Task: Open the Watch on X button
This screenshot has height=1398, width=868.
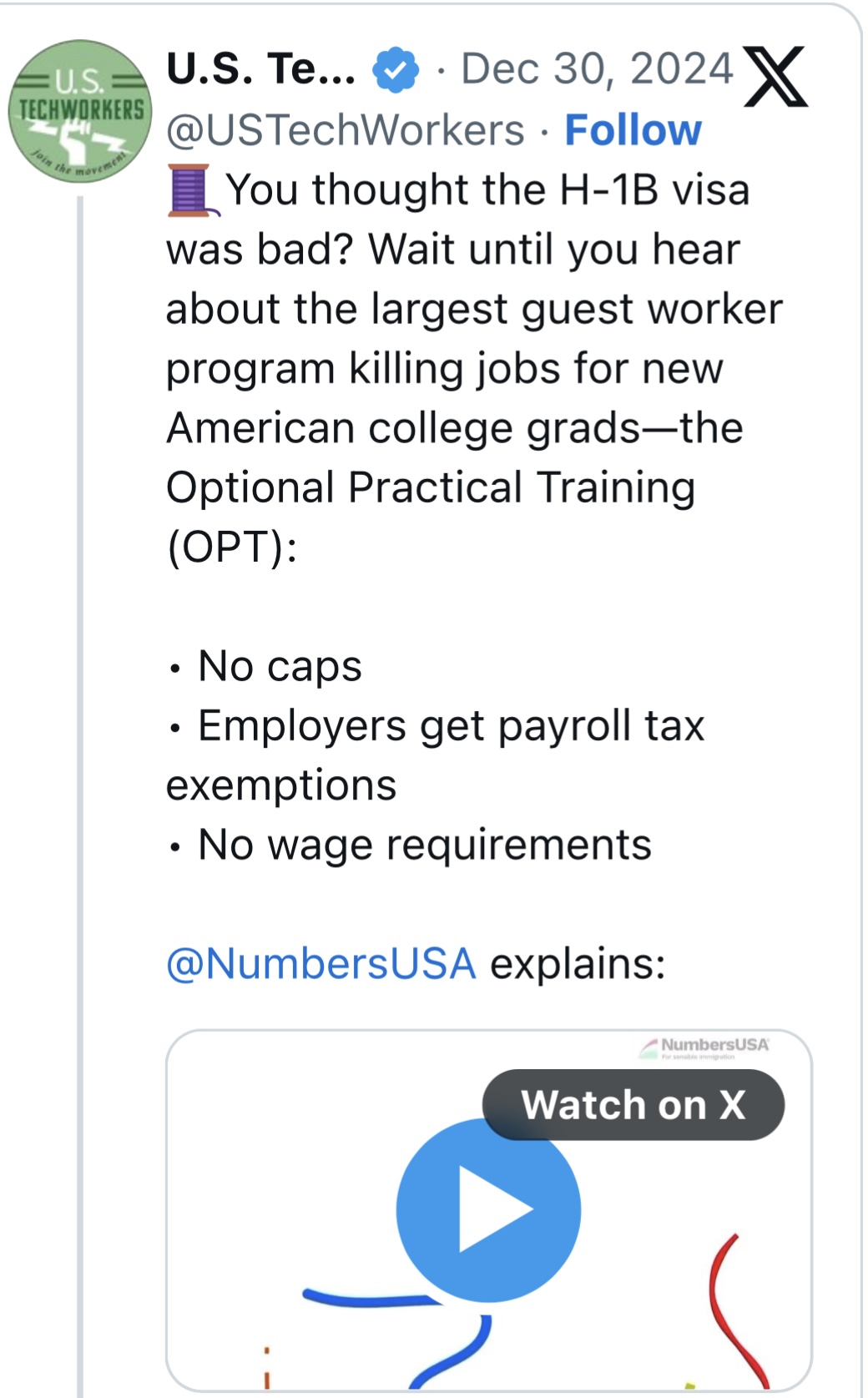Action: point(633,1105)
